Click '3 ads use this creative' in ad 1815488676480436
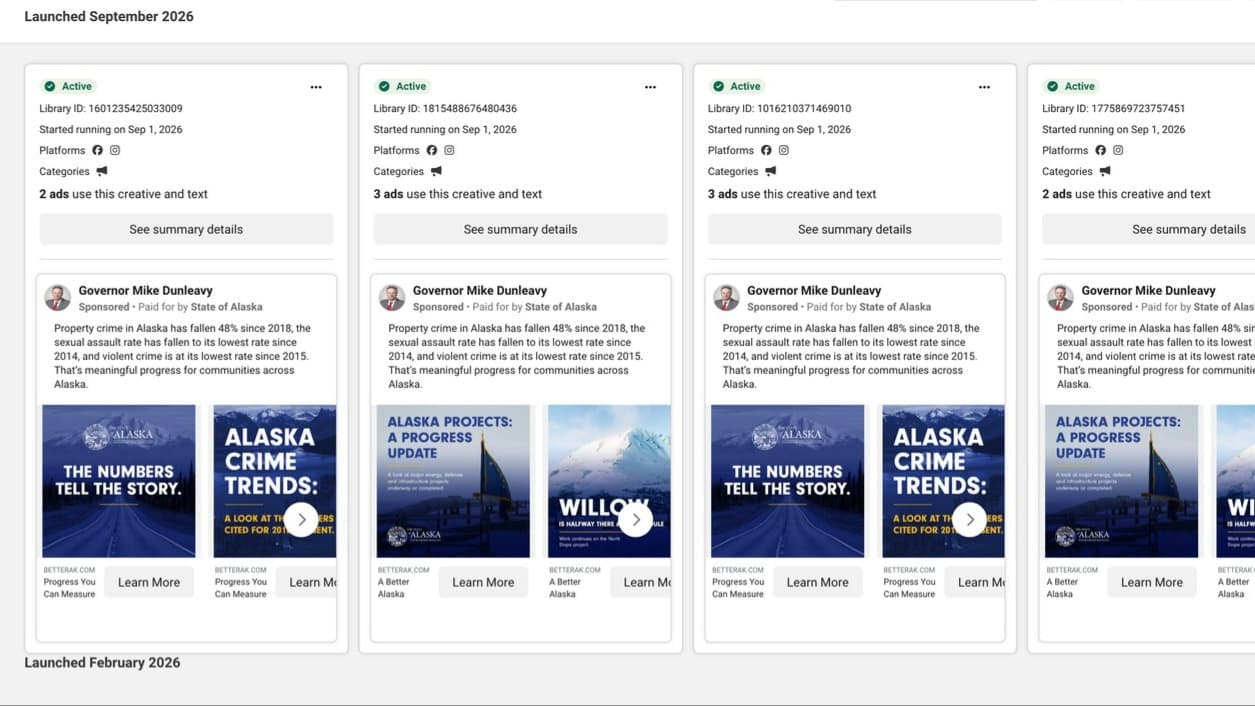Screen dimensions: 1255x706 [458, 194]
